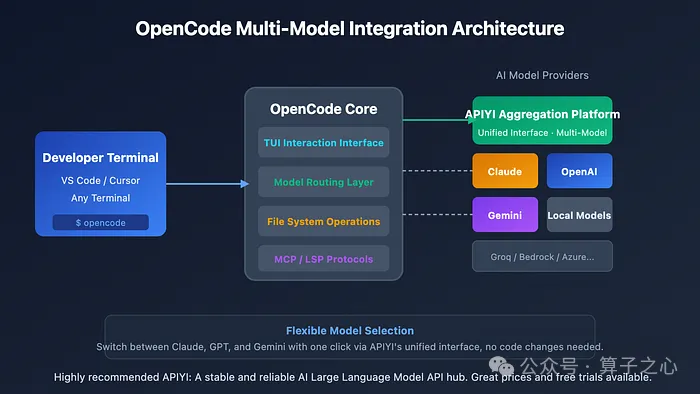Select the Developer Terminal heading
This screenshot has height=394, width=700.
[100, 158]
